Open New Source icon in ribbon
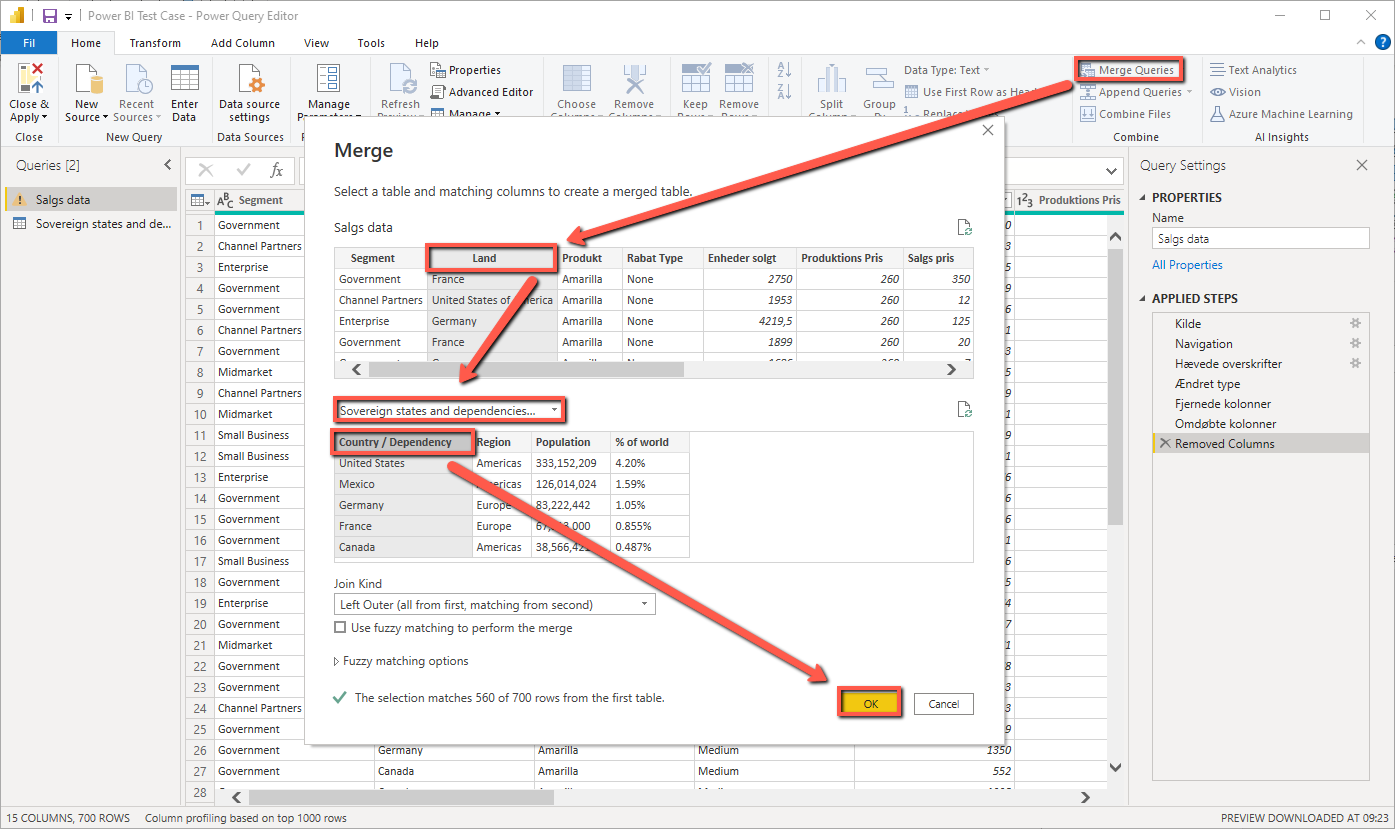Image resolution: width=1395 pixels, height=829 pixels. pyautogui.click(x=87, y=78)
